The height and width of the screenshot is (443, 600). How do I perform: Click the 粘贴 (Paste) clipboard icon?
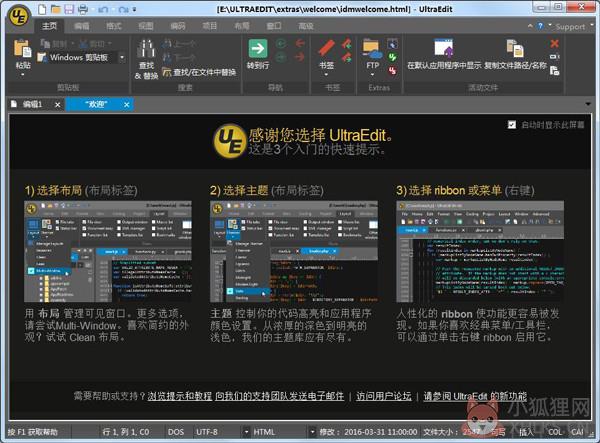point(23,49)
